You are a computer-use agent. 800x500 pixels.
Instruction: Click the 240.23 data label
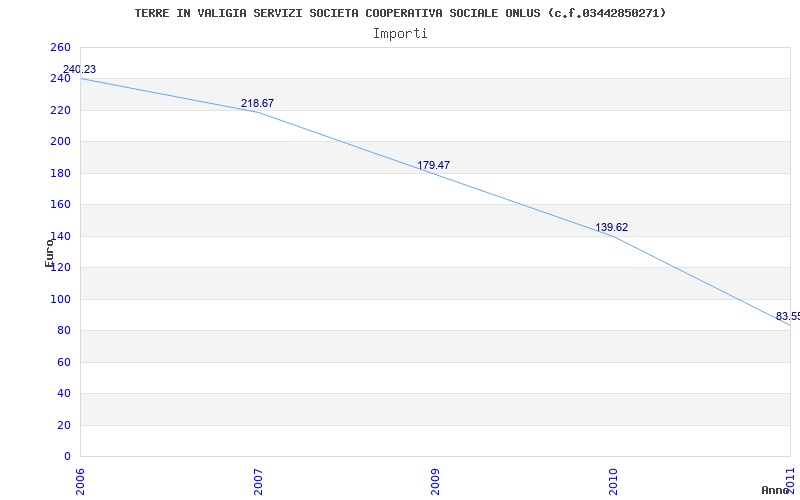coord(79,69)
